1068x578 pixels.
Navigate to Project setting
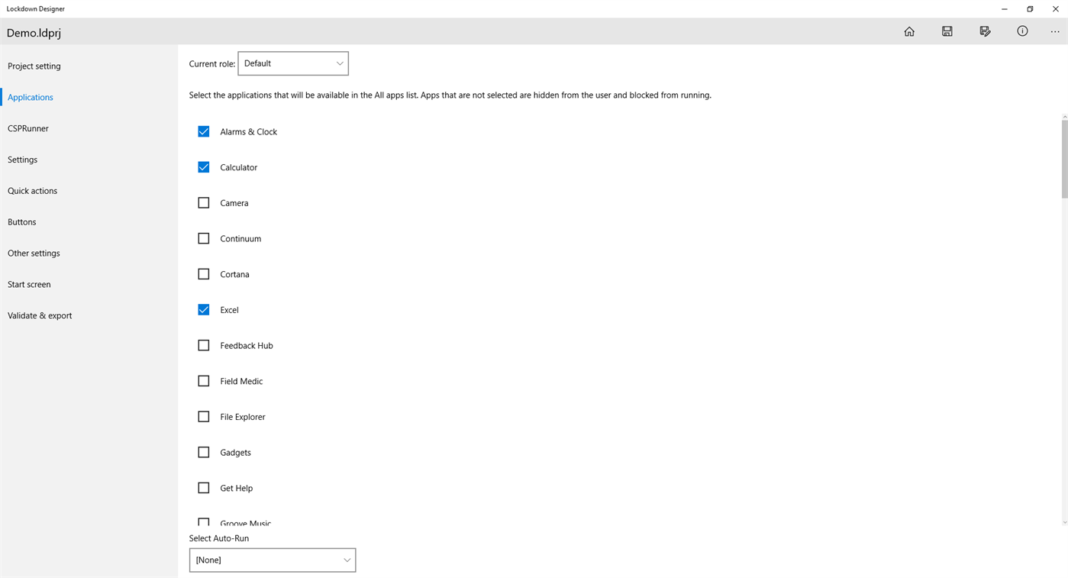(x=33, y=65)
